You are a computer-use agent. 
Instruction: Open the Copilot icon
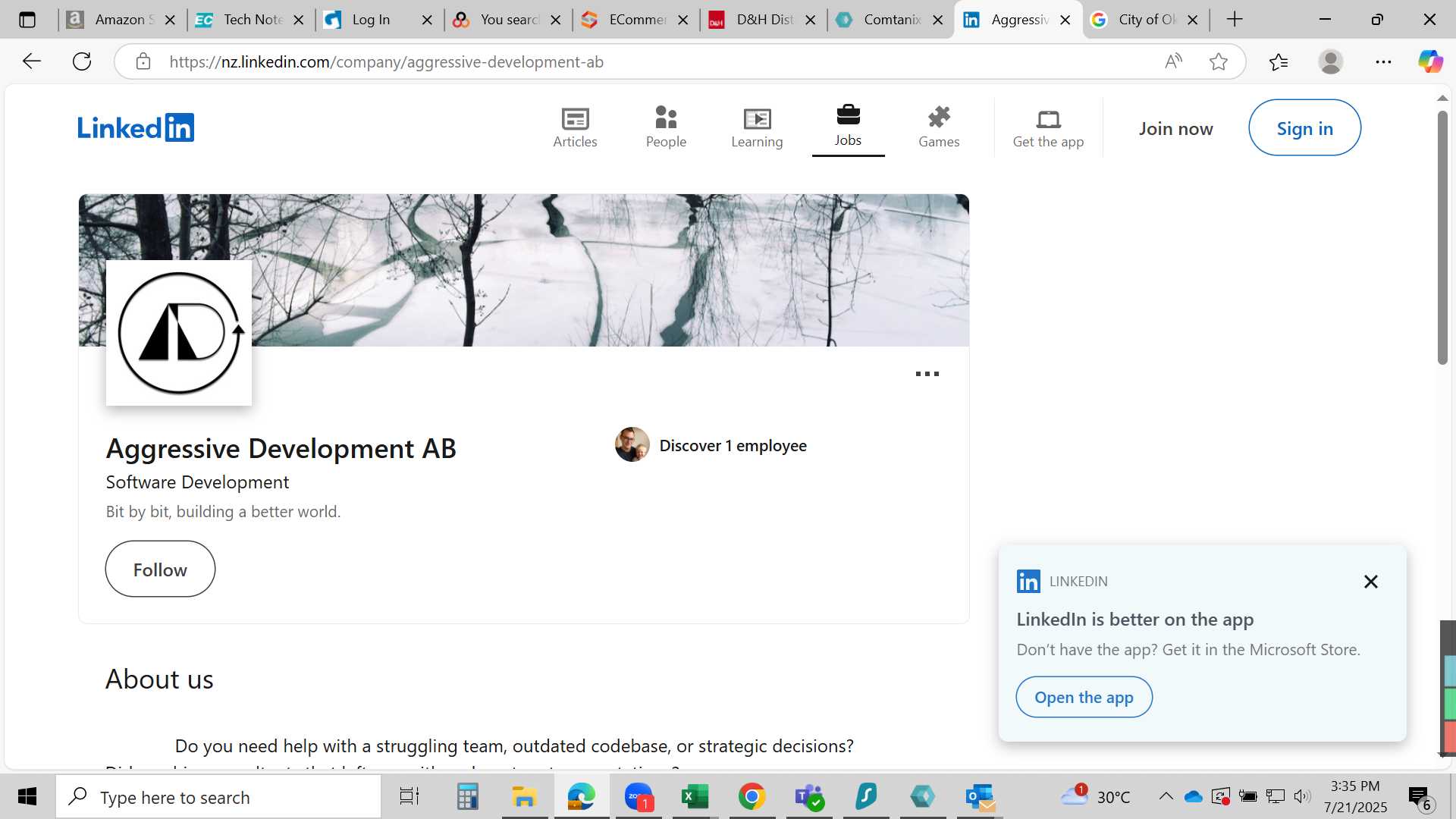[x=1430, y=61]
